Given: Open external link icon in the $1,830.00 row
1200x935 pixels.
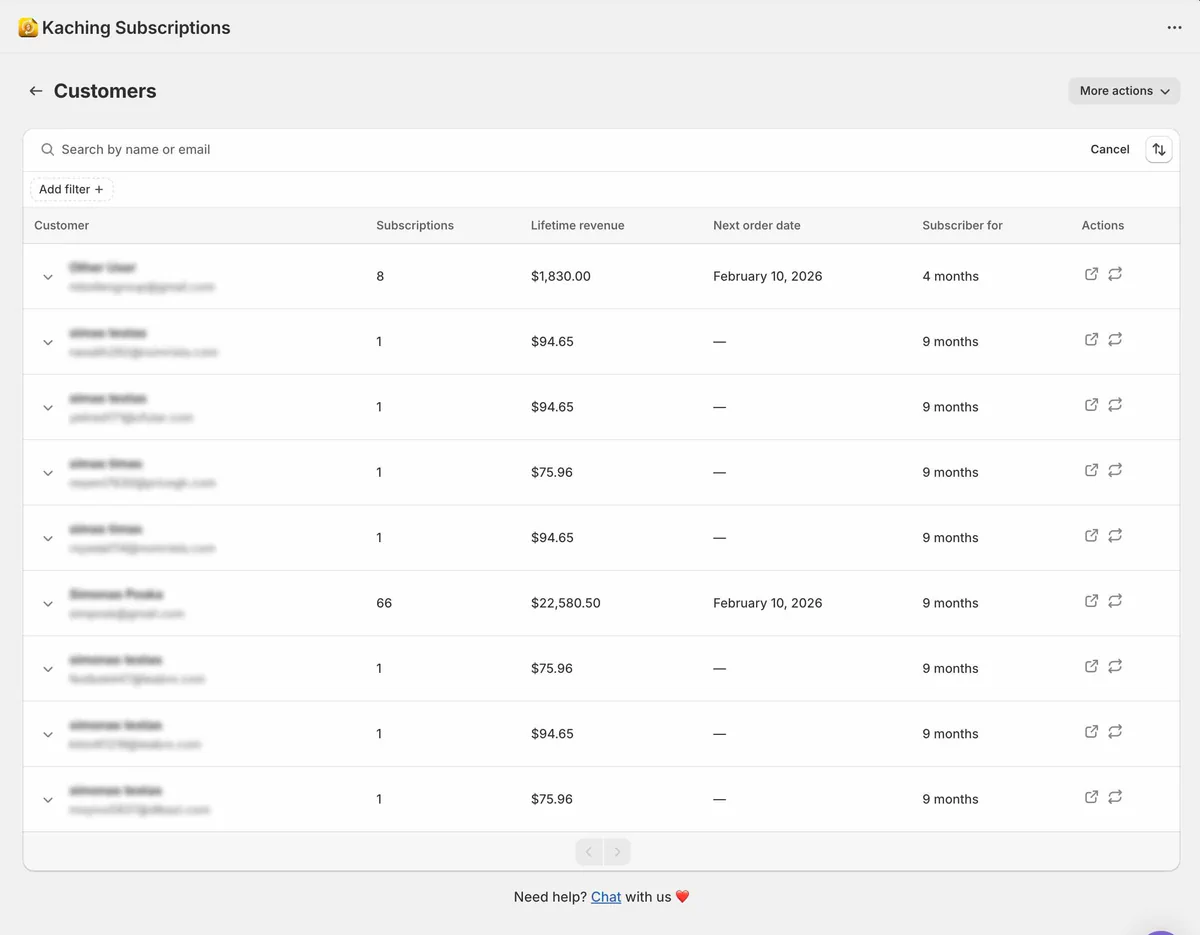Looking at the screenshot, I should pos(1092,274).
